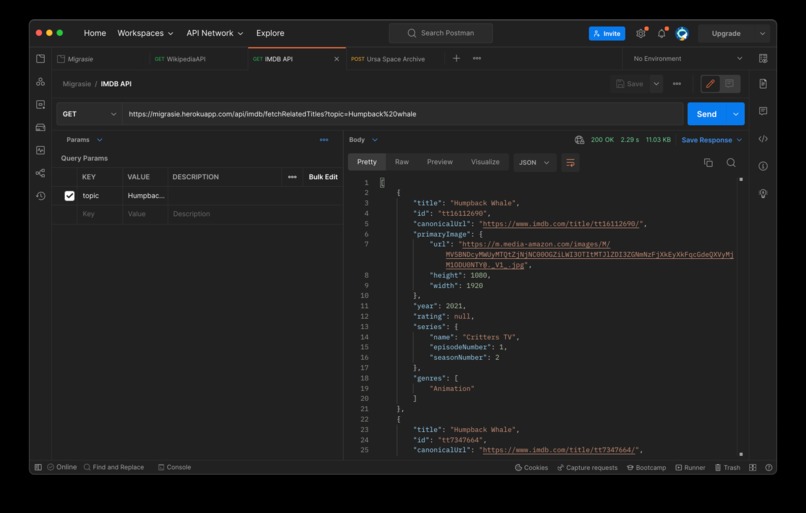Click the Invite button
Viewport: 806px width, 513px height.
point(607,33)
